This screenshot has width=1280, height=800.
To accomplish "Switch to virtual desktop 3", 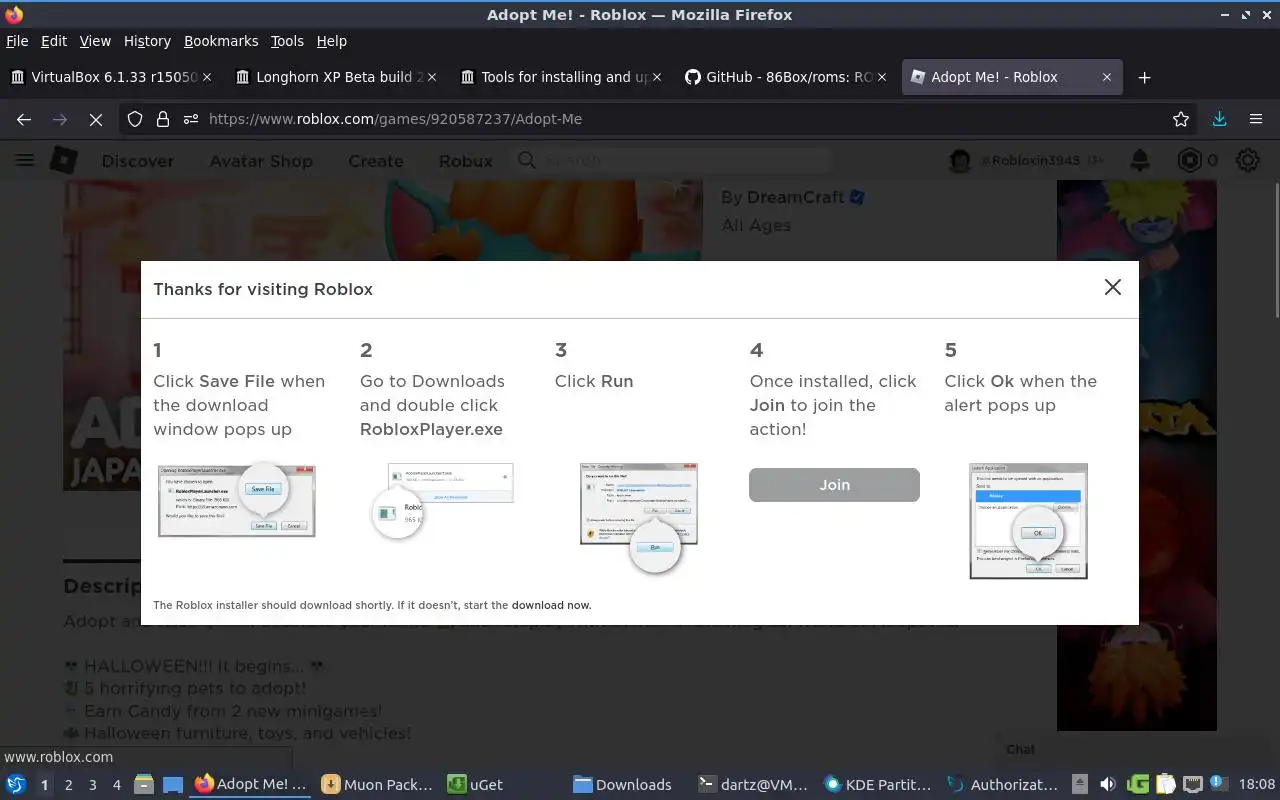I will pyautogui.click(x=93, y=785).
